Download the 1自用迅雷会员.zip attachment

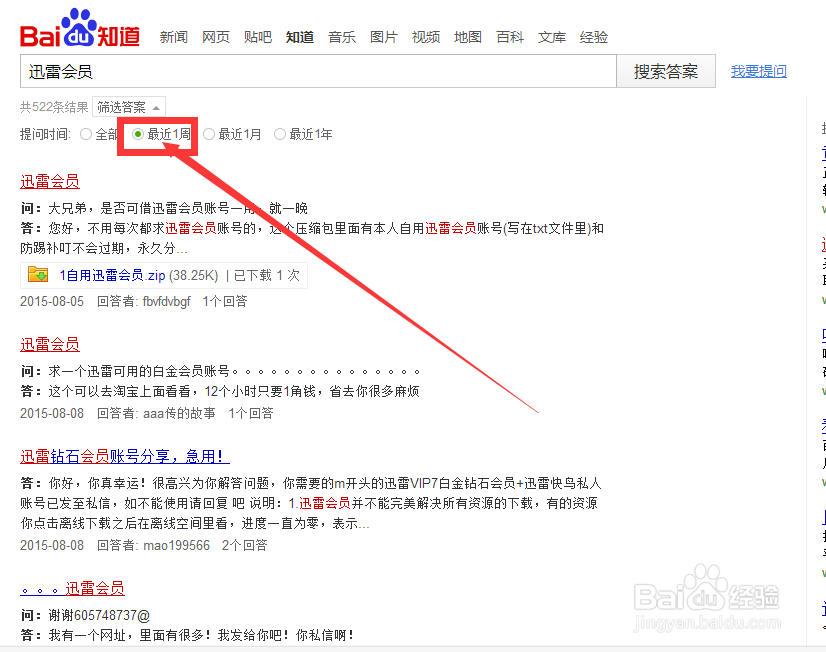(x=112, y=275)
